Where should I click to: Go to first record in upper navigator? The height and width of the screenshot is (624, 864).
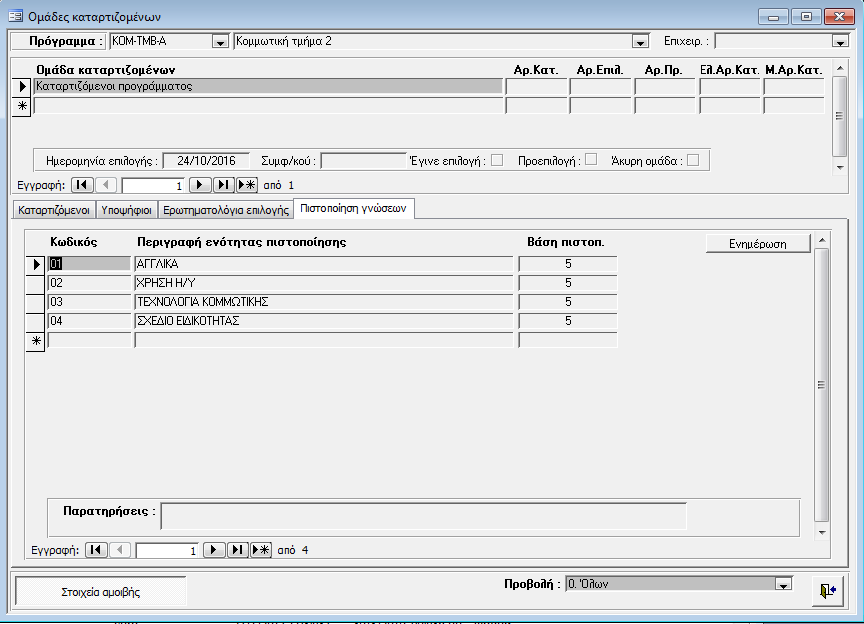click(84, 185)
